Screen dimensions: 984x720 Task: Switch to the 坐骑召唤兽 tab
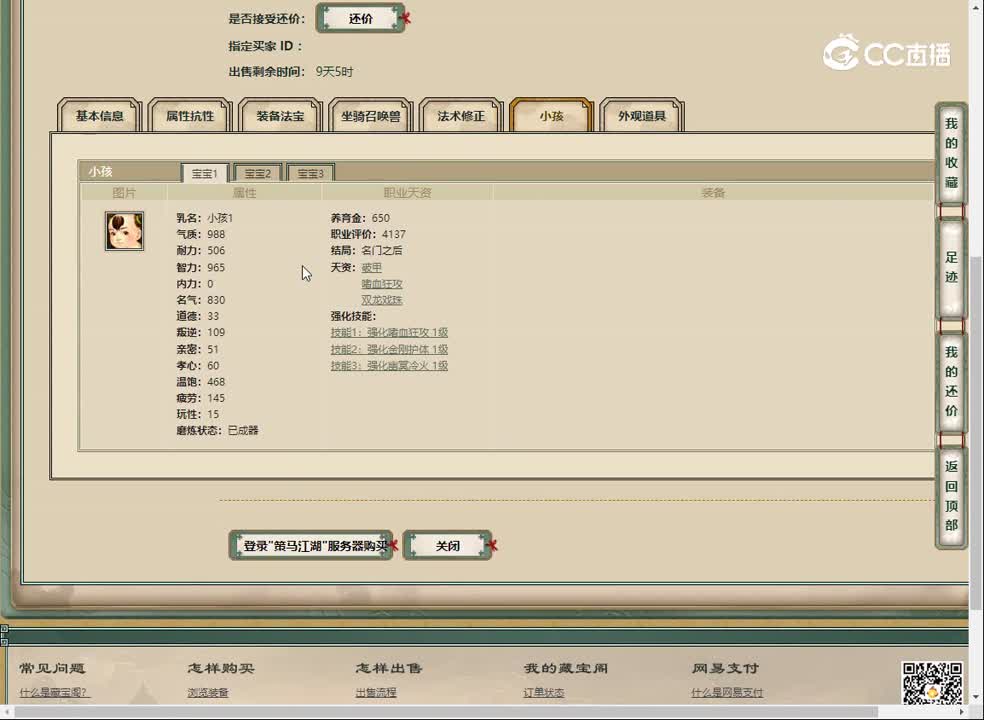click(x=370, y=116)
